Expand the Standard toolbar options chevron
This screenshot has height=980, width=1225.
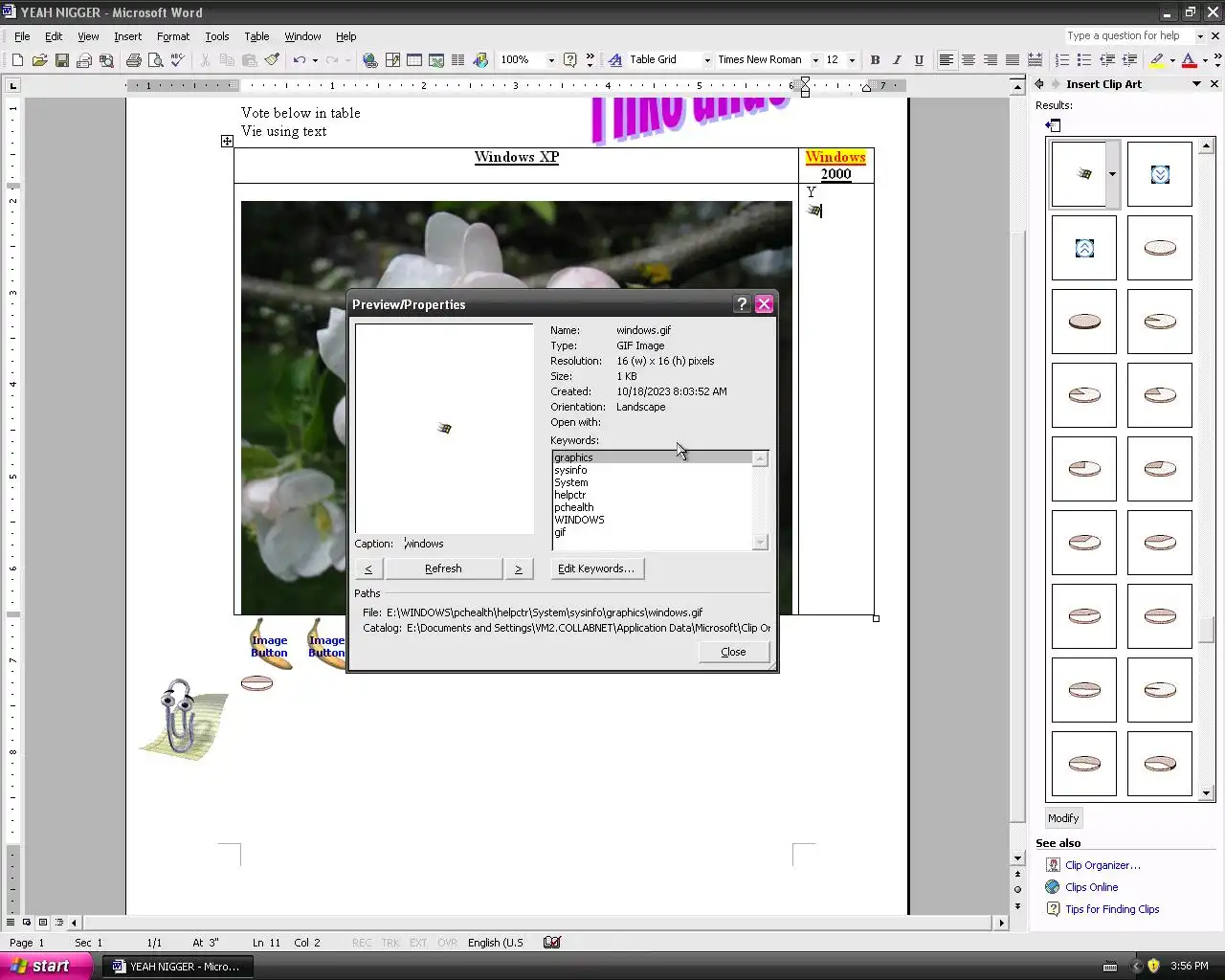(590, 60)
